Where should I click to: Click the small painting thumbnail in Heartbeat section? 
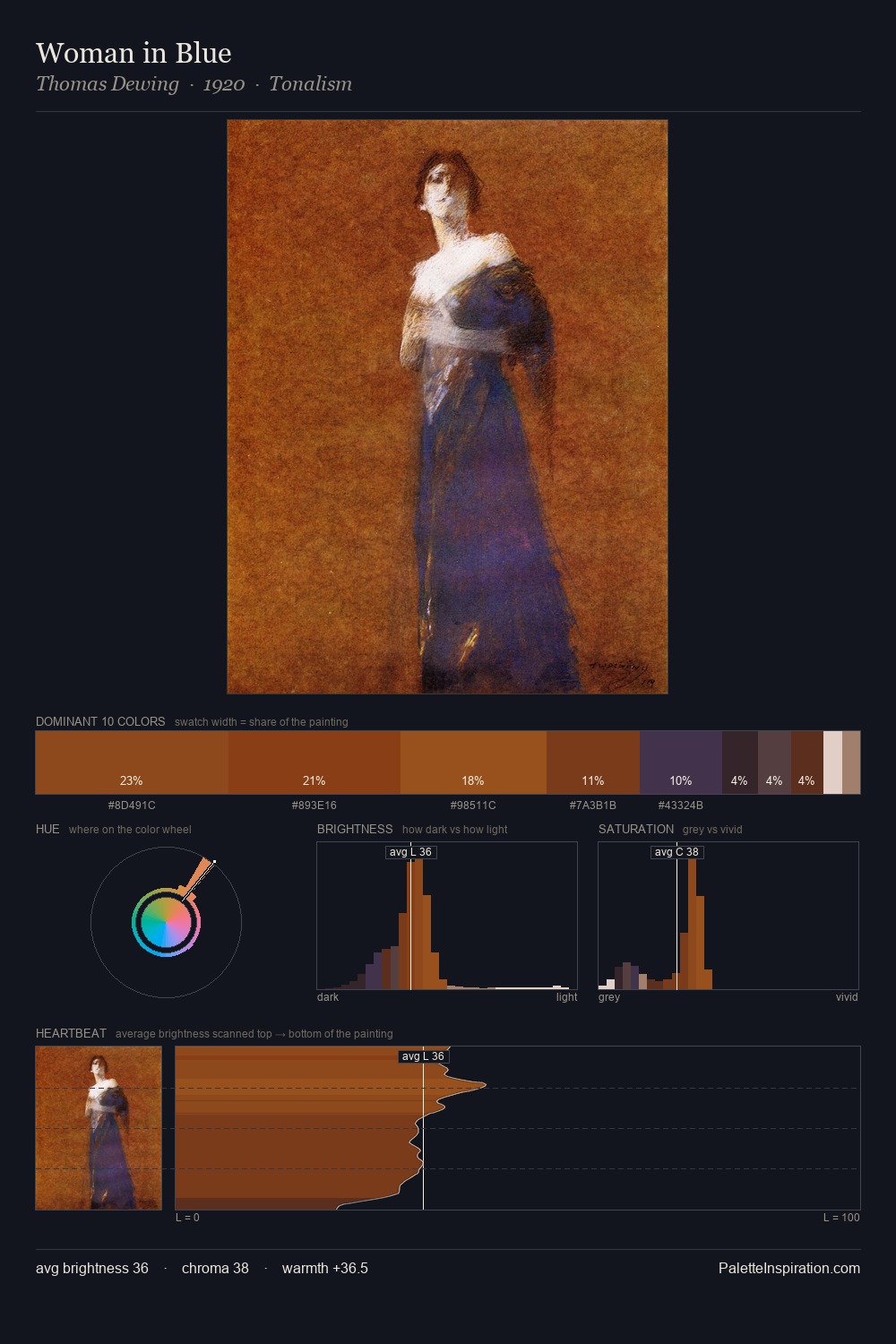coord(99,1128)
